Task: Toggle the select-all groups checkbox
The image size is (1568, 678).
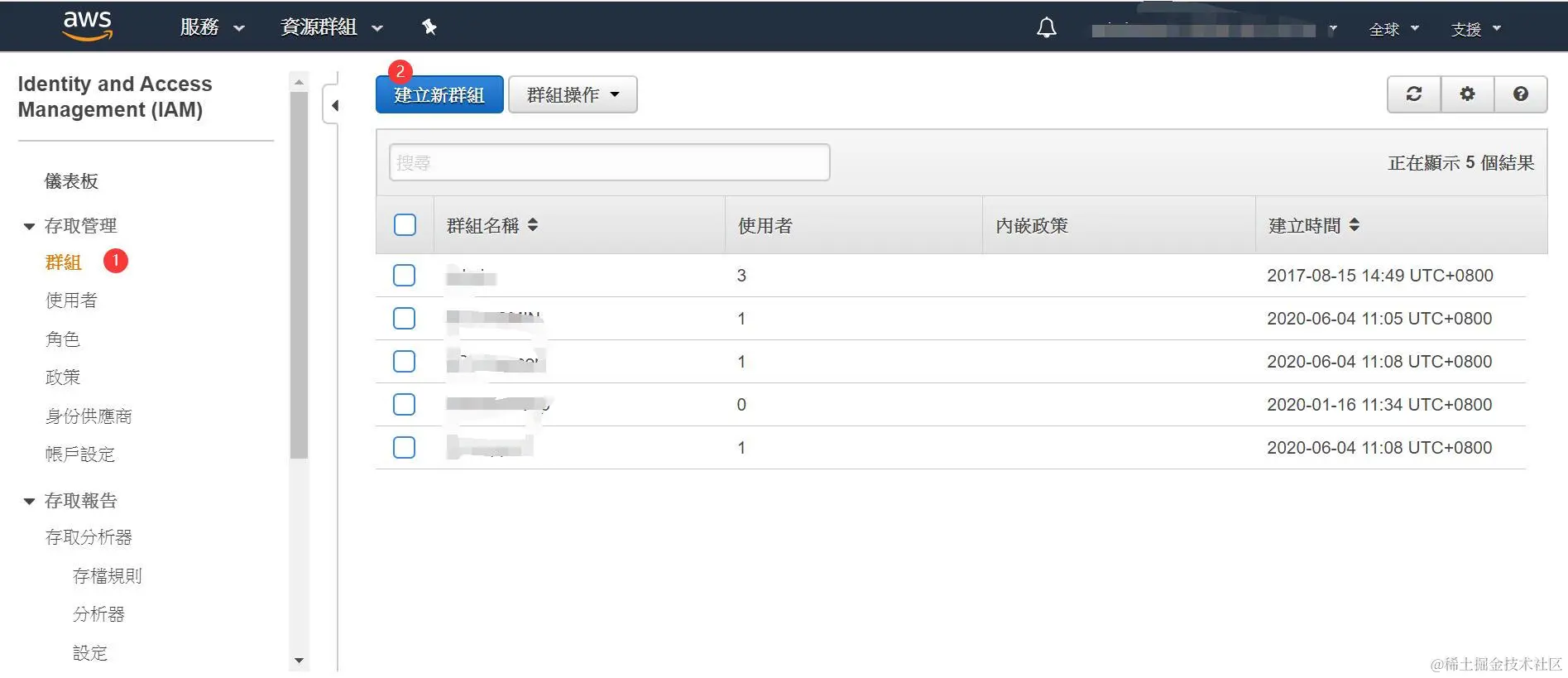Action: coord(405,224)
